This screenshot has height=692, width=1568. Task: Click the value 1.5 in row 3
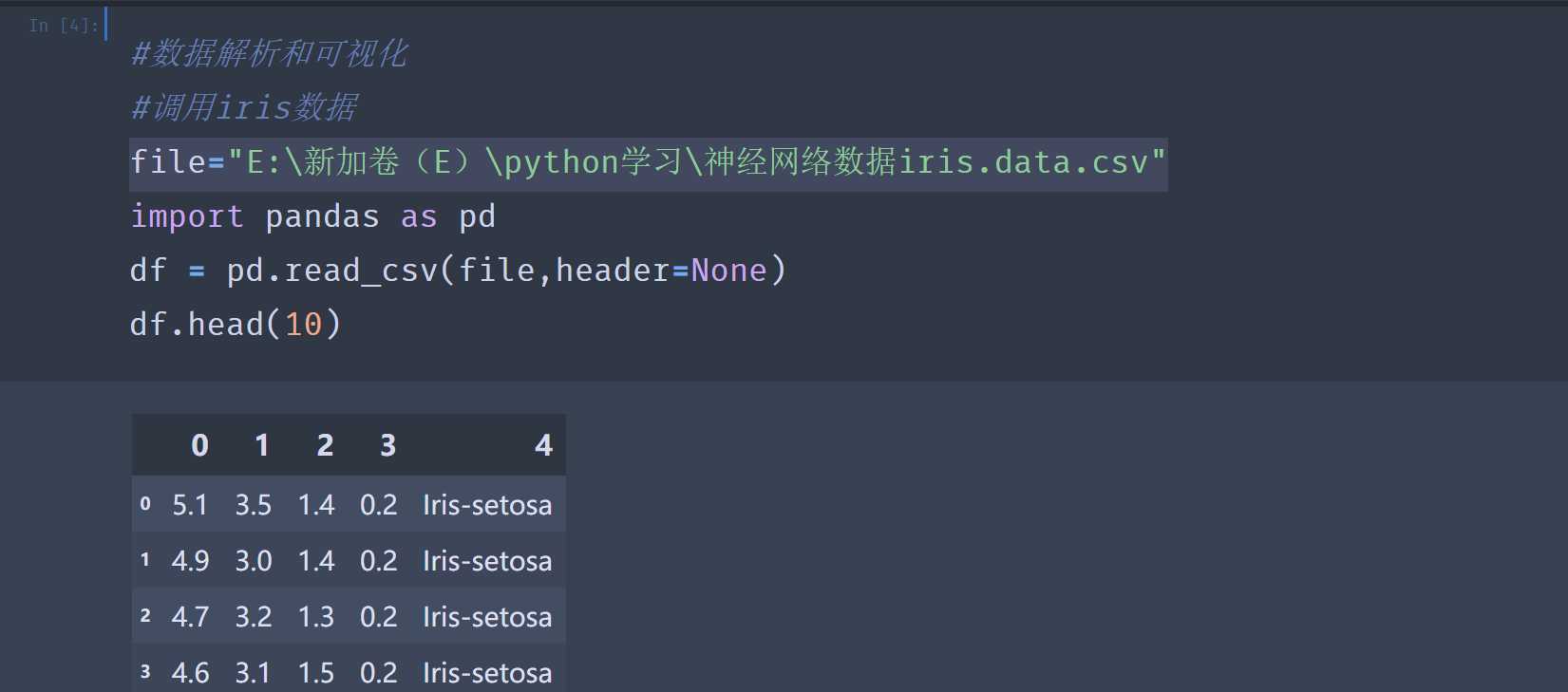(316, 673)
